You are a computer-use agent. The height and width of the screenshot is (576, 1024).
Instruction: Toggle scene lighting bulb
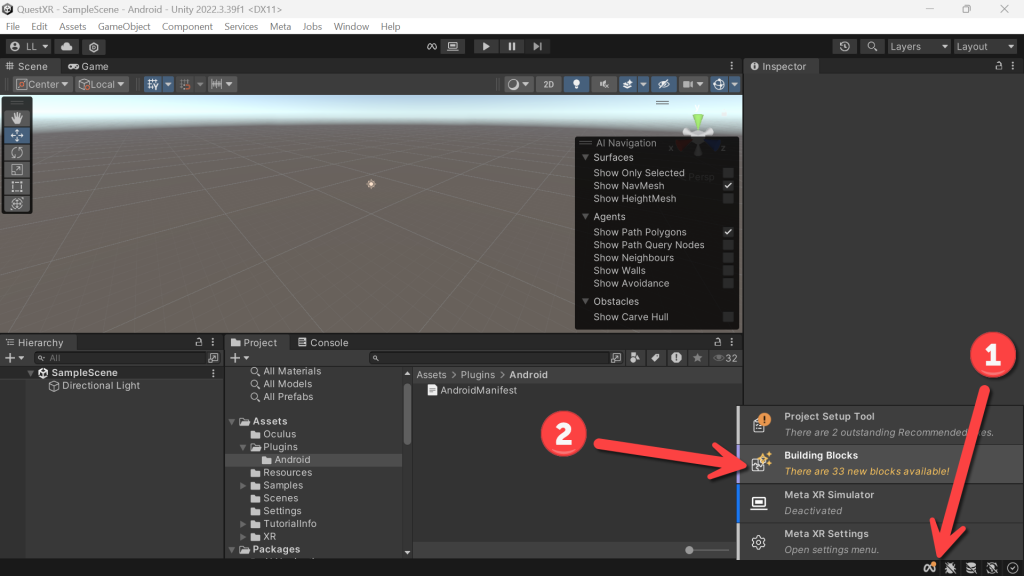(576, 84)
